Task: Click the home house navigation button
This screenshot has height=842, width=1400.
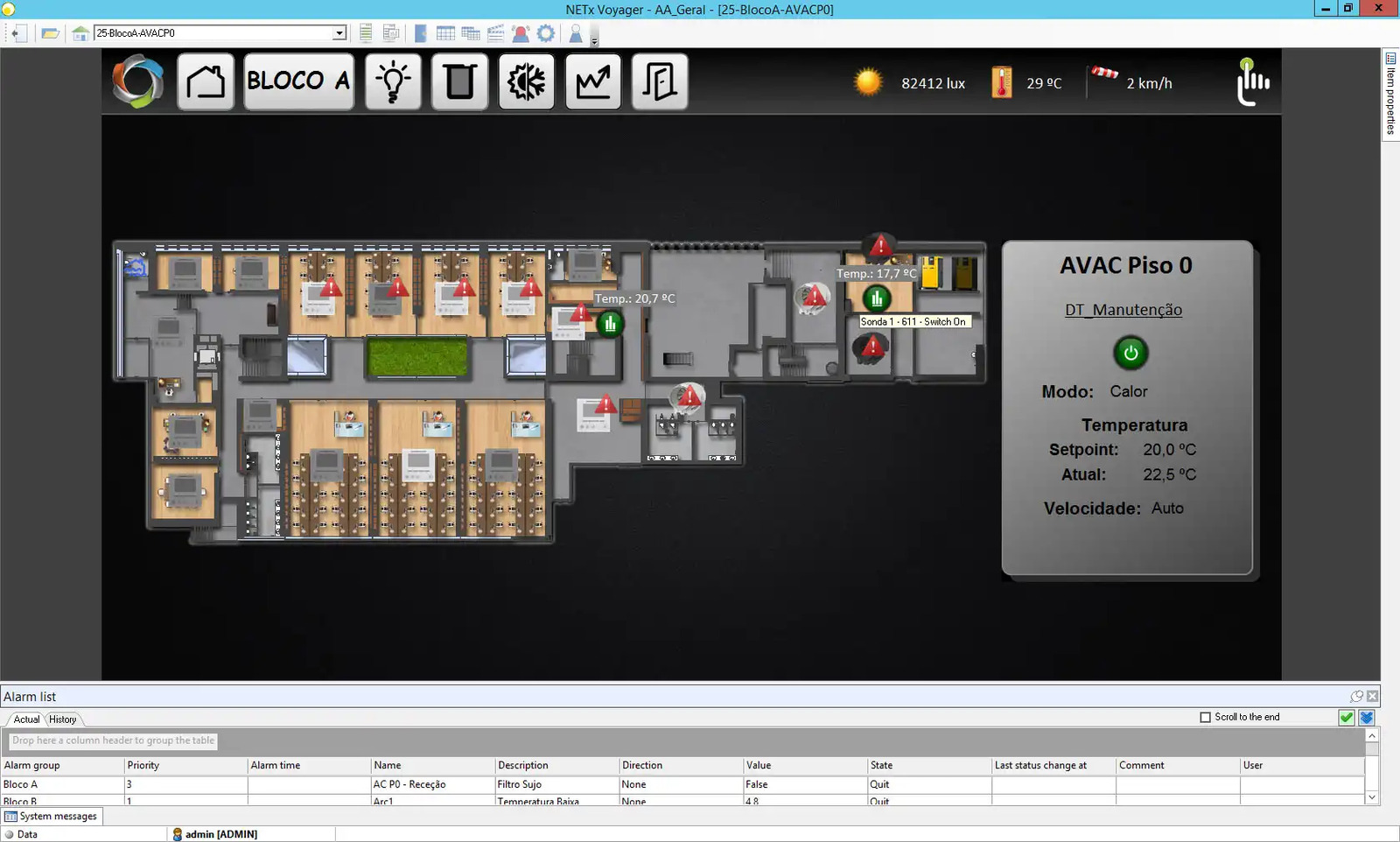Action: pyautogui.click(x=206, y=82)
